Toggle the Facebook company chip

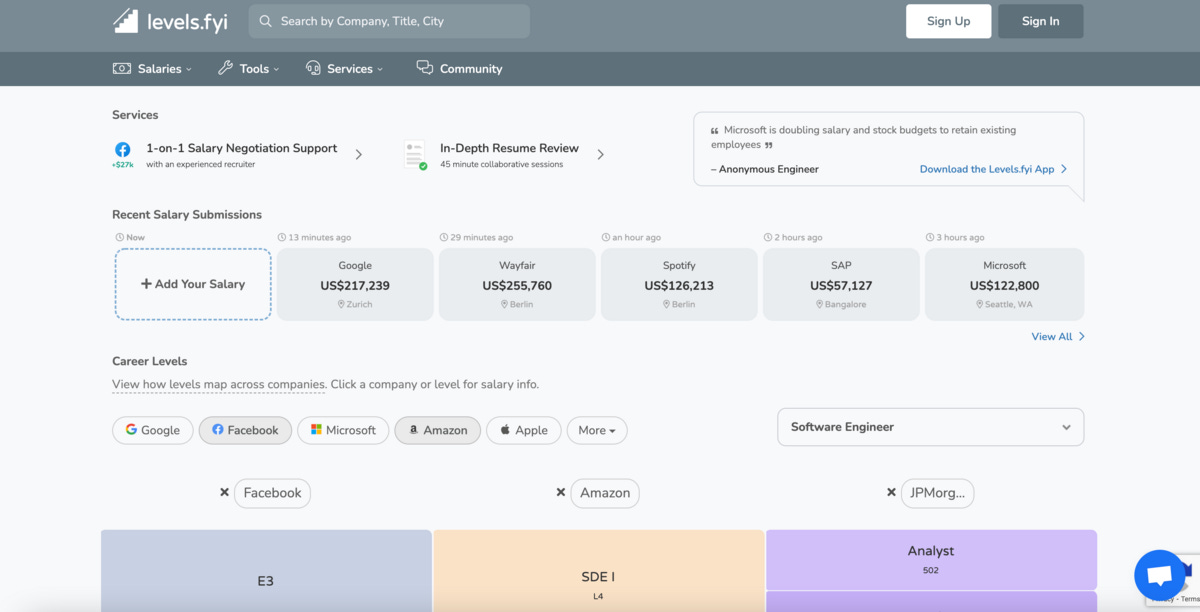245,430
